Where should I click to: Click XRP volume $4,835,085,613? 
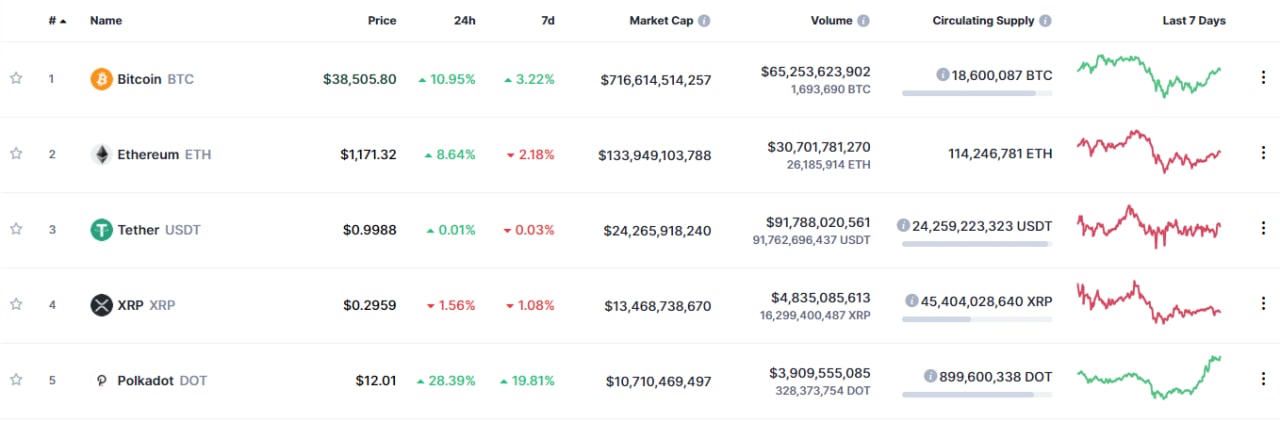pyautogui.click(x=820, y=297)
